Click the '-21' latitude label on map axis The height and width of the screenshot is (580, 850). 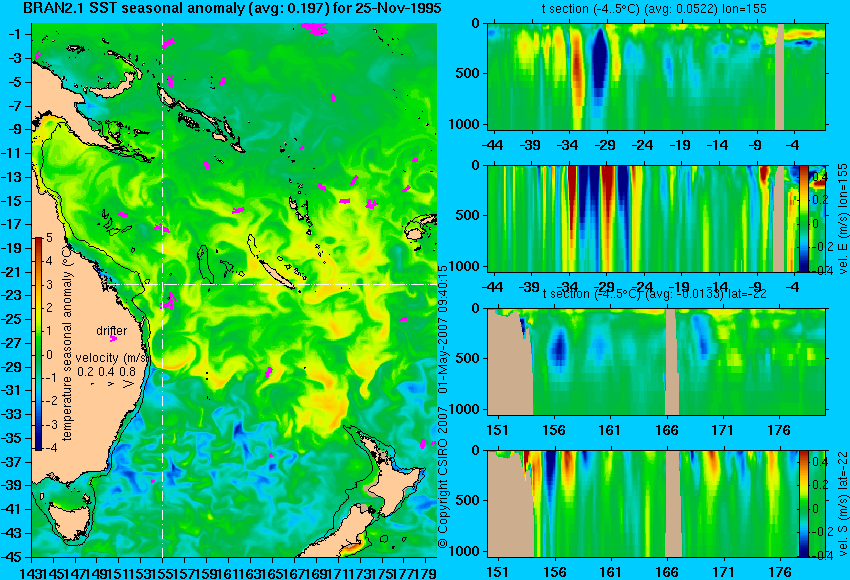[x=12, y=272]
